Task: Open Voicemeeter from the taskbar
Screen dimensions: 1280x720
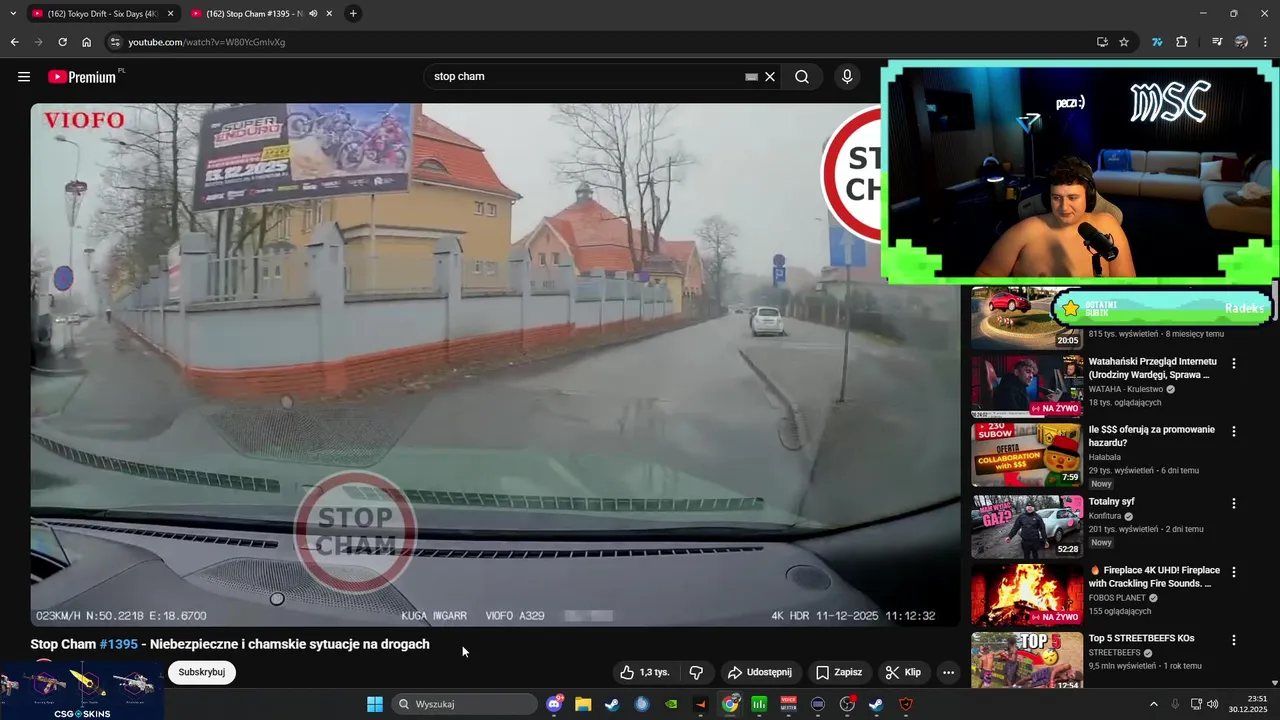Action: click(789, 704)
